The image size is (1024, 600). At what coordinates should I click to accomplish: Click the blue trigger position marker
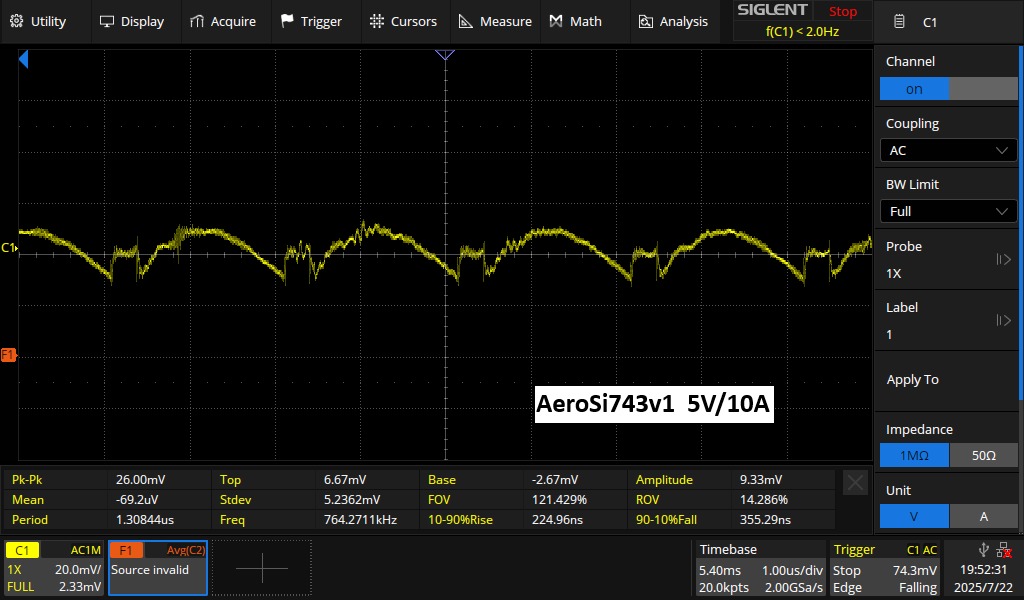tap(24, 59)
